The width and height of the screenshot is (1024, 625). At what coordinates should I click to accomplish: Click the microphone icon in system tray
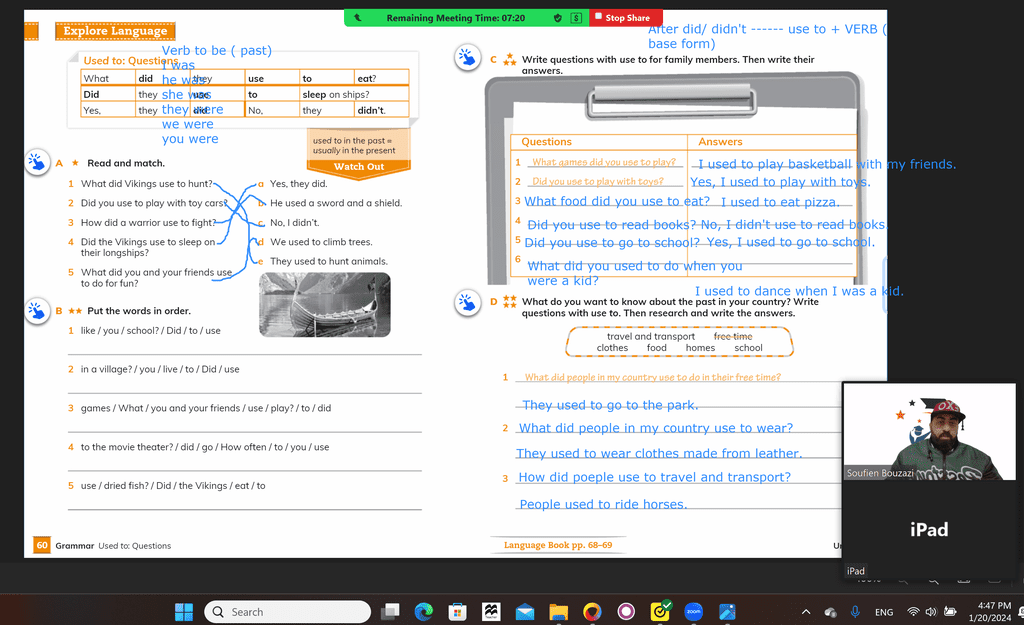(x=855, y=612)
